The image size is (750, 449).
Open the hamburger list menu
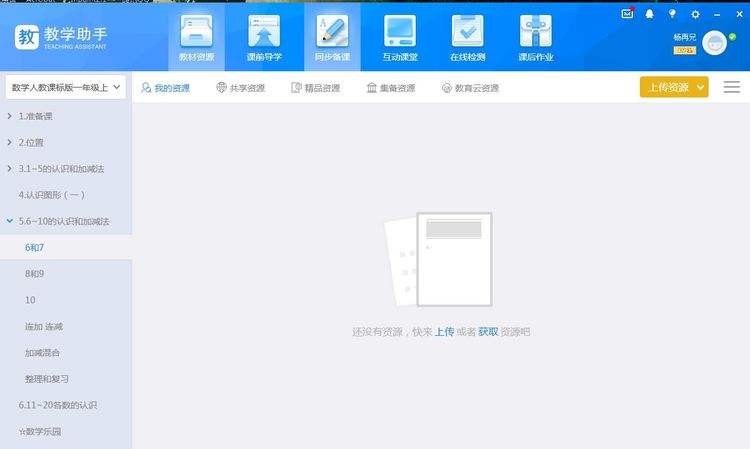pos(731,88)
